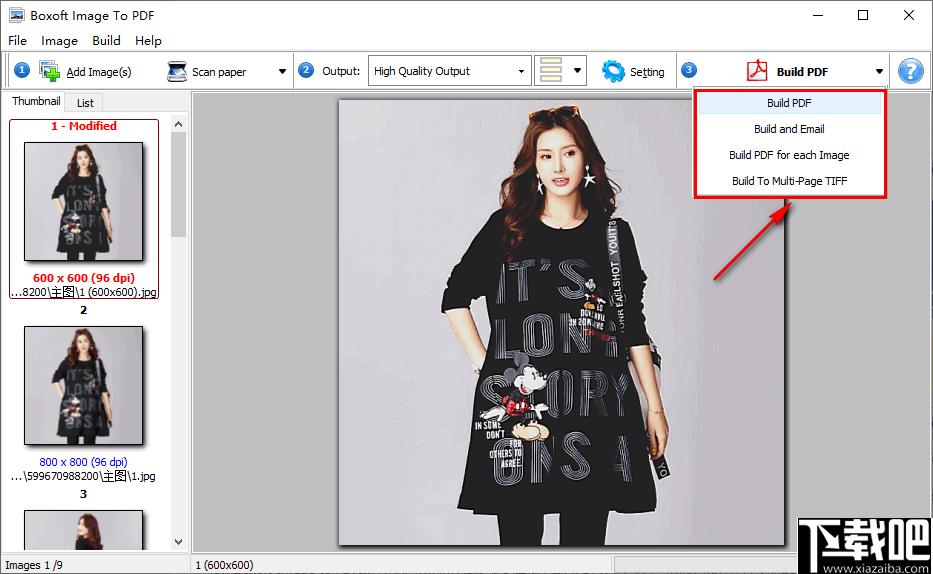Select the 800 x 800 thumbnail image

tap(83, 385)
